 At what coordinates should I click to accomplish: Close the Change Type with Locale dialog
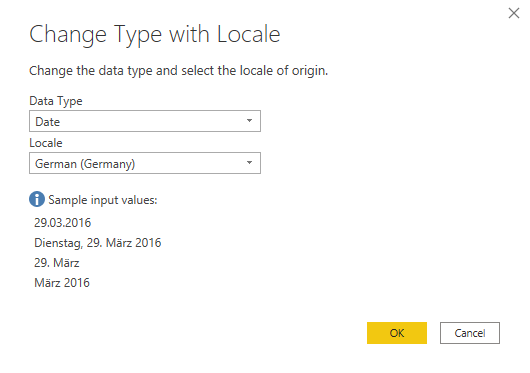coord(514,13)
